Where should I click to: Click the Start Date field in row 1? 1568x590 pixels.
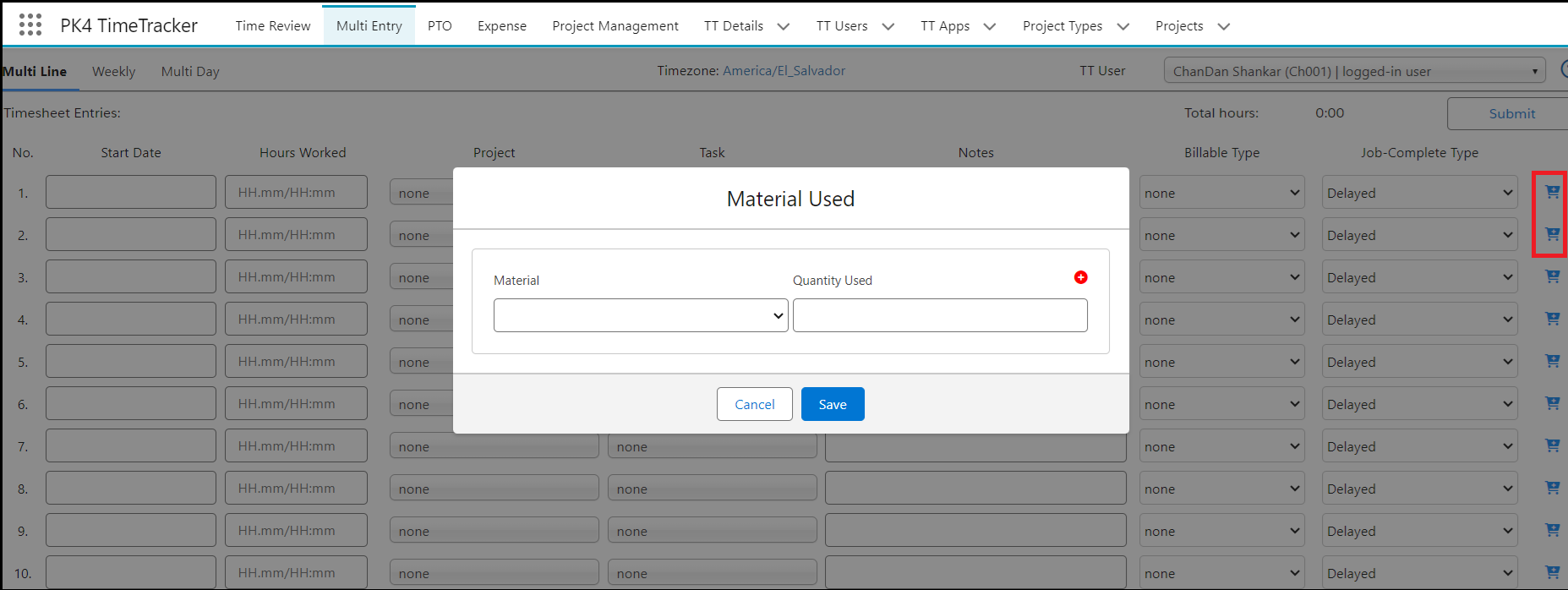pyautogui.click(x=131, y=192)
